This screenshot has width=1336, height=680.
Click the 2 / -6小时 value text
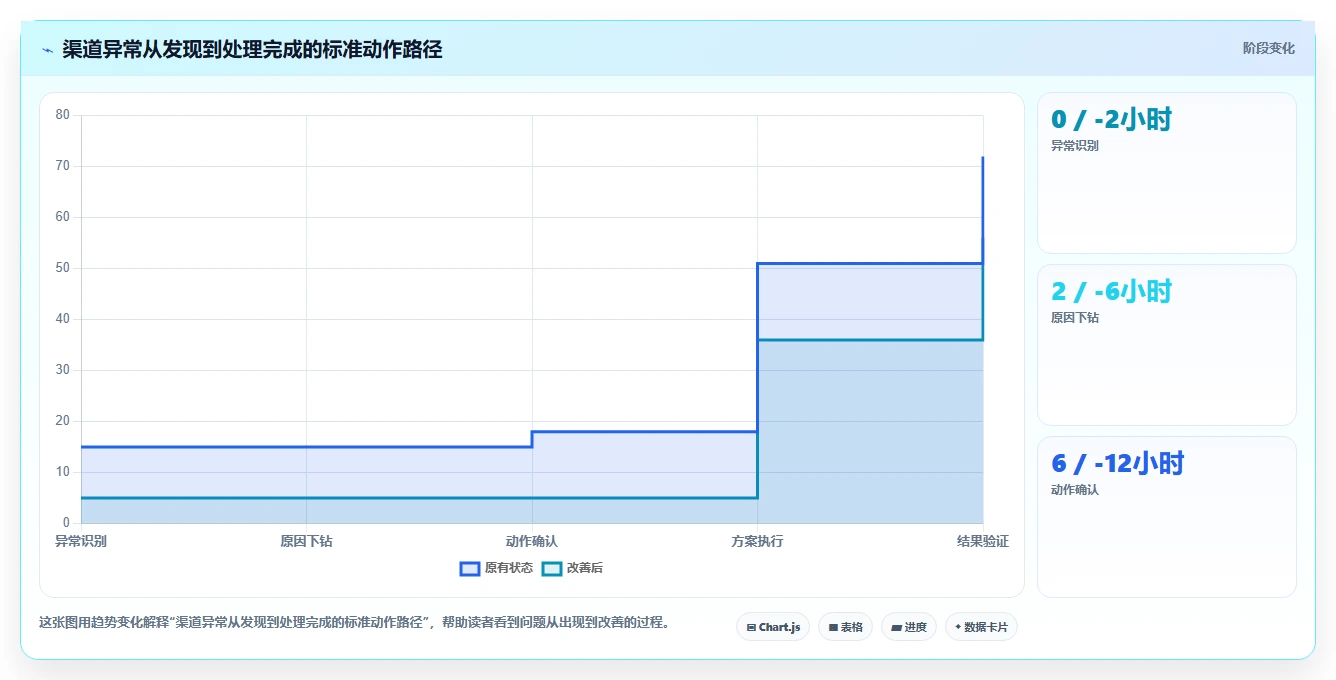point(1111,292)
